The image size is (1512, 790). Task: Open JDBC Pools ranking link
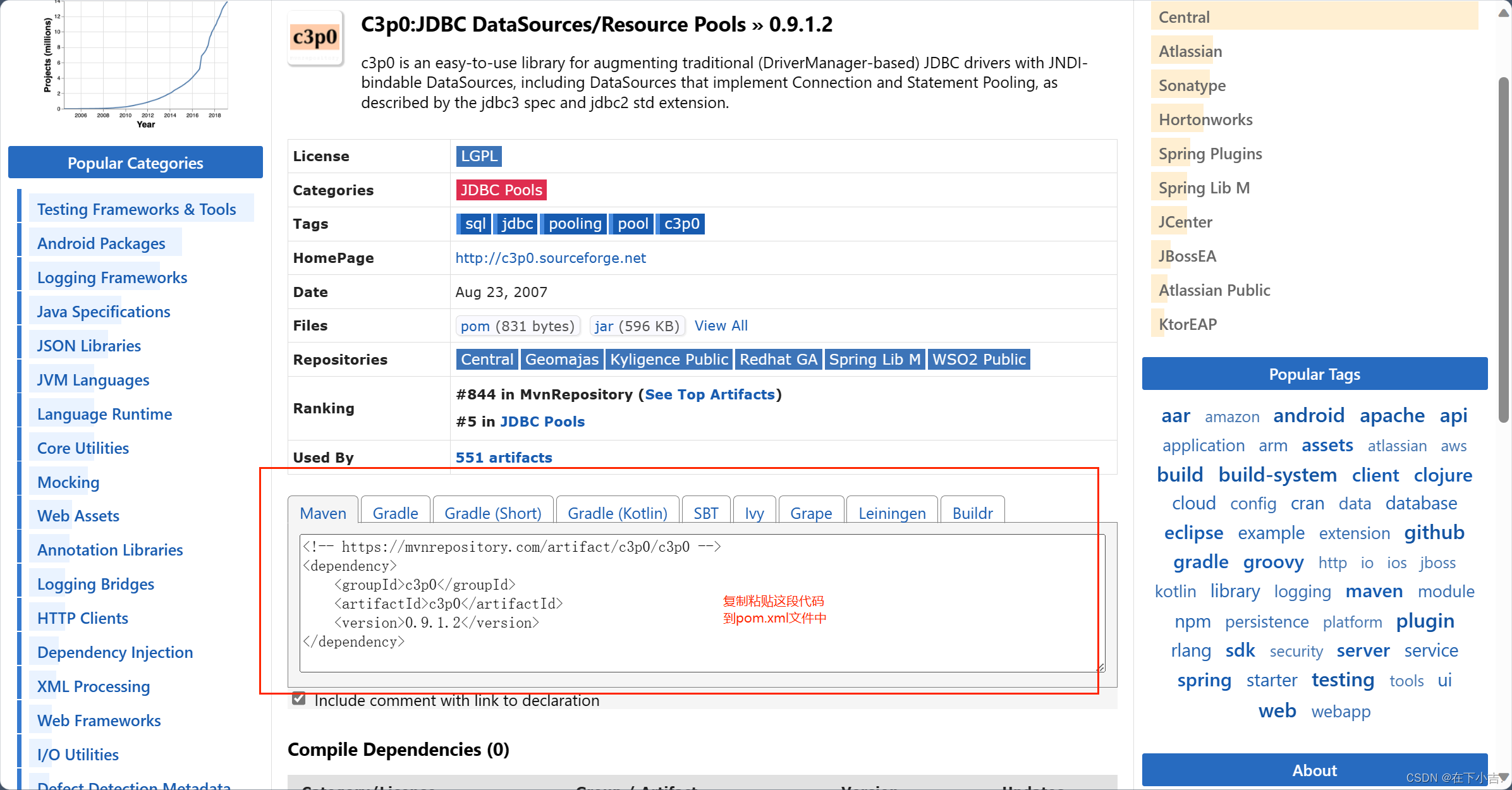(542, 422)
